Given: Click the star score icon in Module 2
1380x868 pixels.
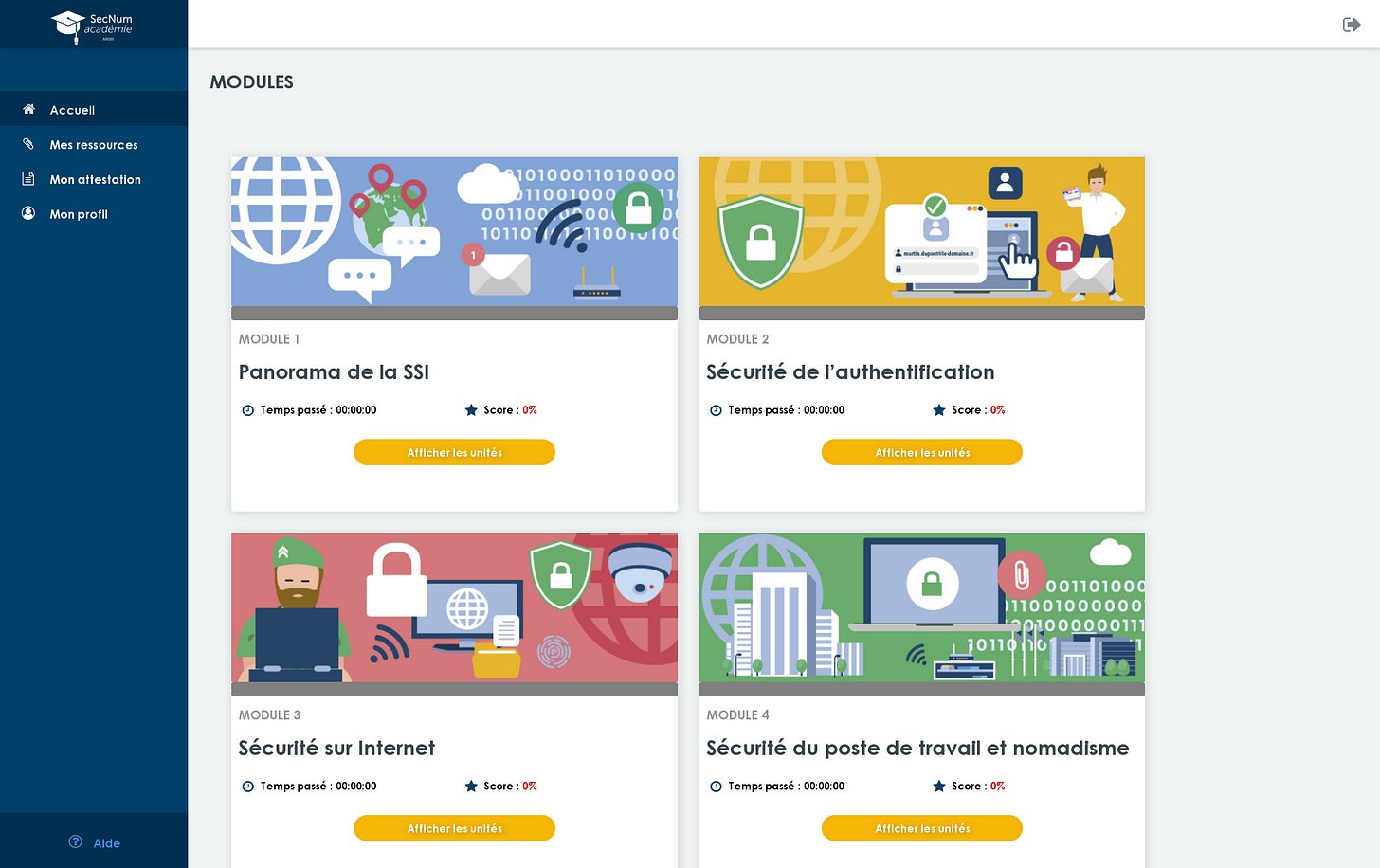Looking at the screenshot, I should [939, 410].
